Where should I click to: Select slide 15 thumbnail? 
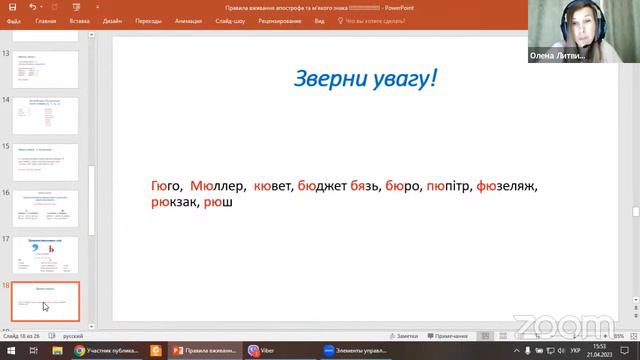pos(45,162)
